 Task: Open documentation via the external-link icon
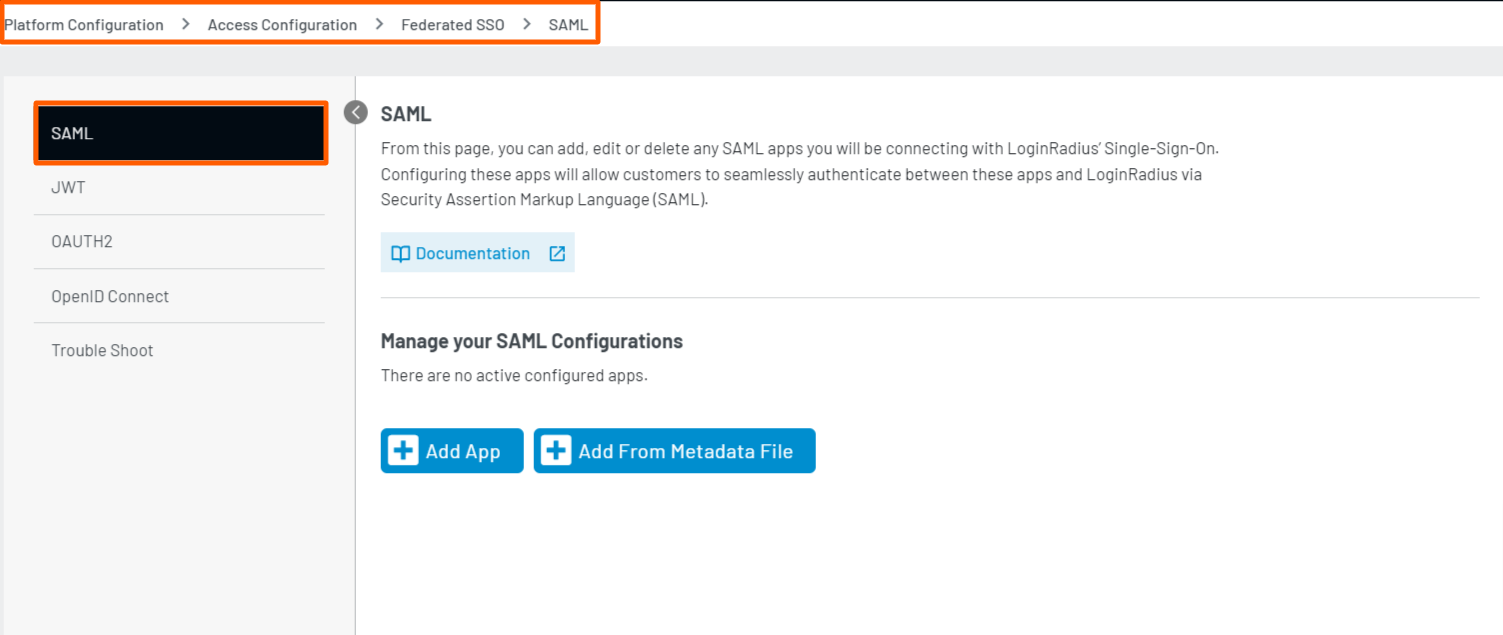click(557, 253)
